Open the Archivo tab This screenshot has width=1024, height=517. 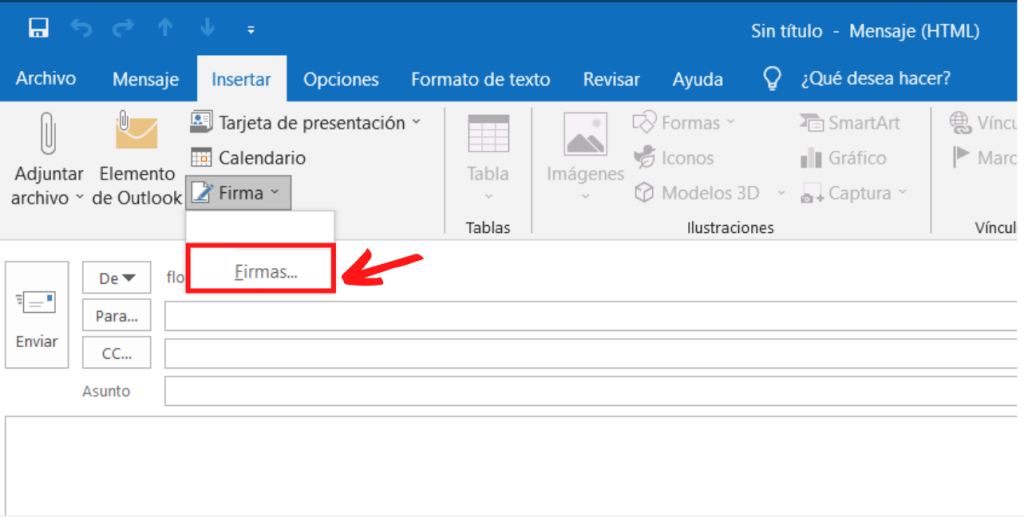coord(46,78)
